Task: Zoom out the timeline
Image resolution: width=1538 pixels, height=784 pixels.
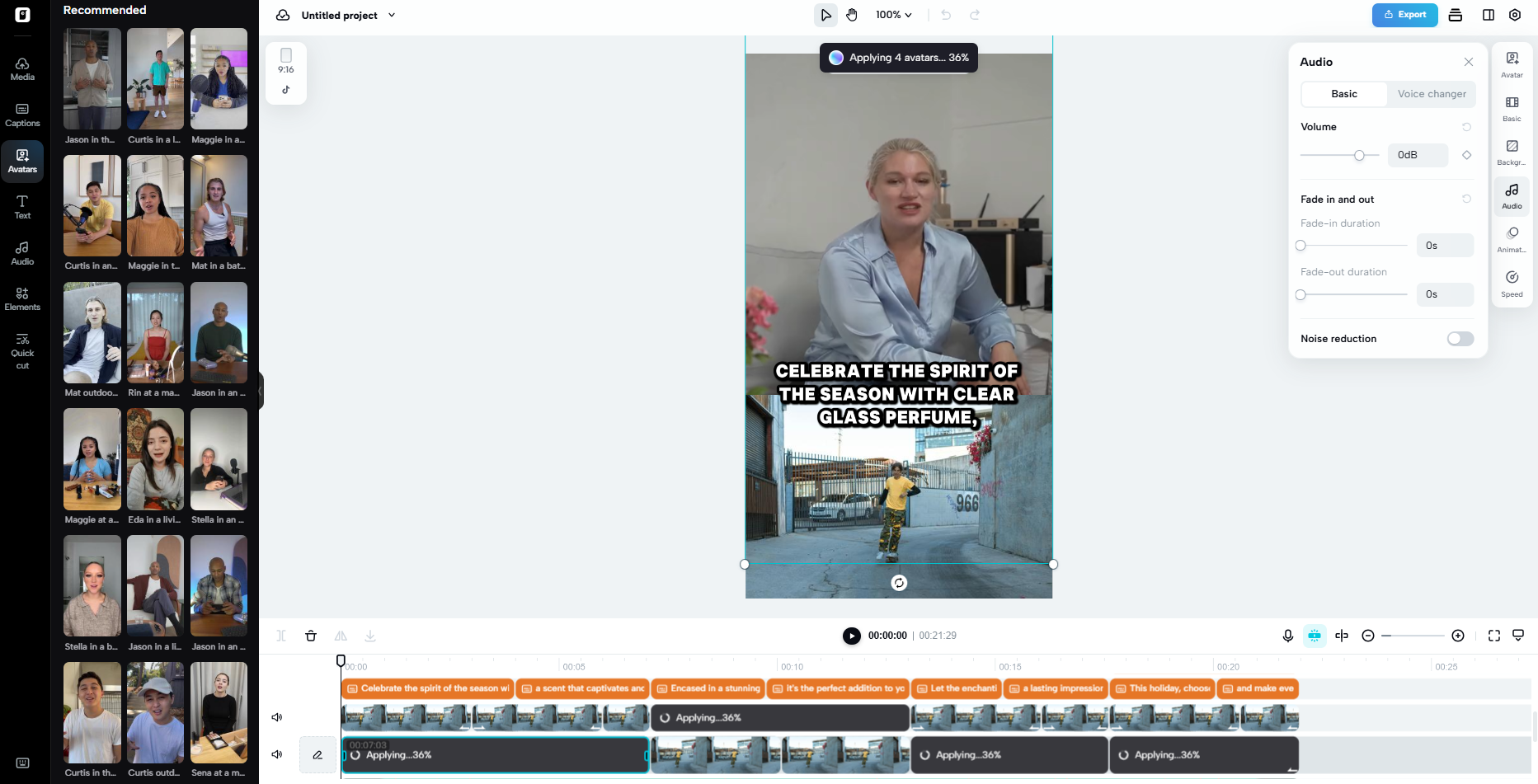Action: pos(1368,636)
